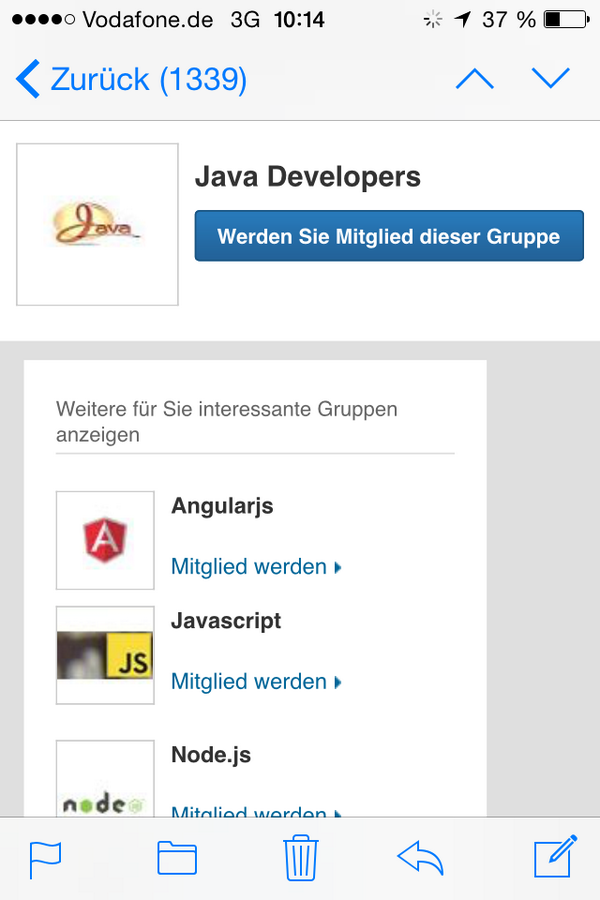Open Javascript group name
Image resolution: width=600 pixels, height=900 pixels.
click(226, 621)
